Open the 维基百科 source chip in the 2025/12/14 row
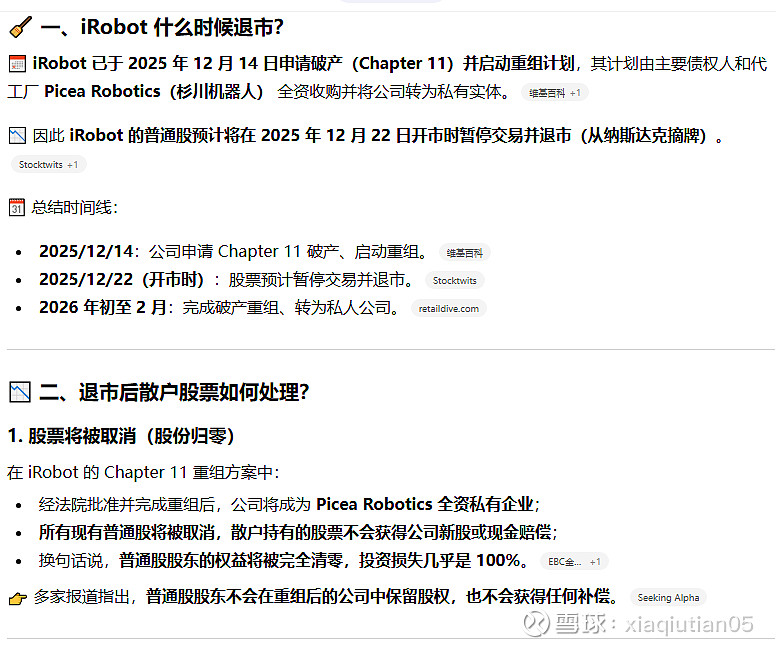 click(x=464, y=253)
